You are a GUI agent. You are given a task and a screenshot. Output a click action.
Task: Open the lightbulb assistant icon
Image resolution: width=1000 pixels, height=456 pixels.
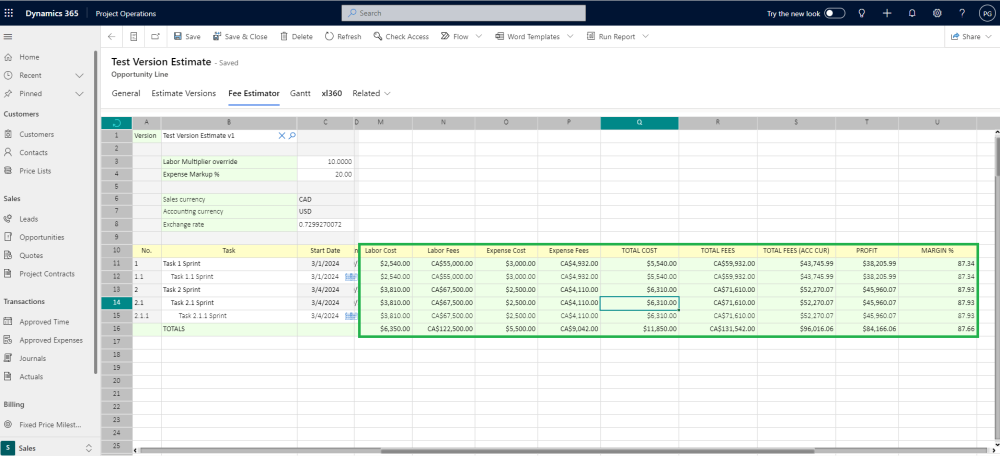pyautogui.click(x=862, y=13)
